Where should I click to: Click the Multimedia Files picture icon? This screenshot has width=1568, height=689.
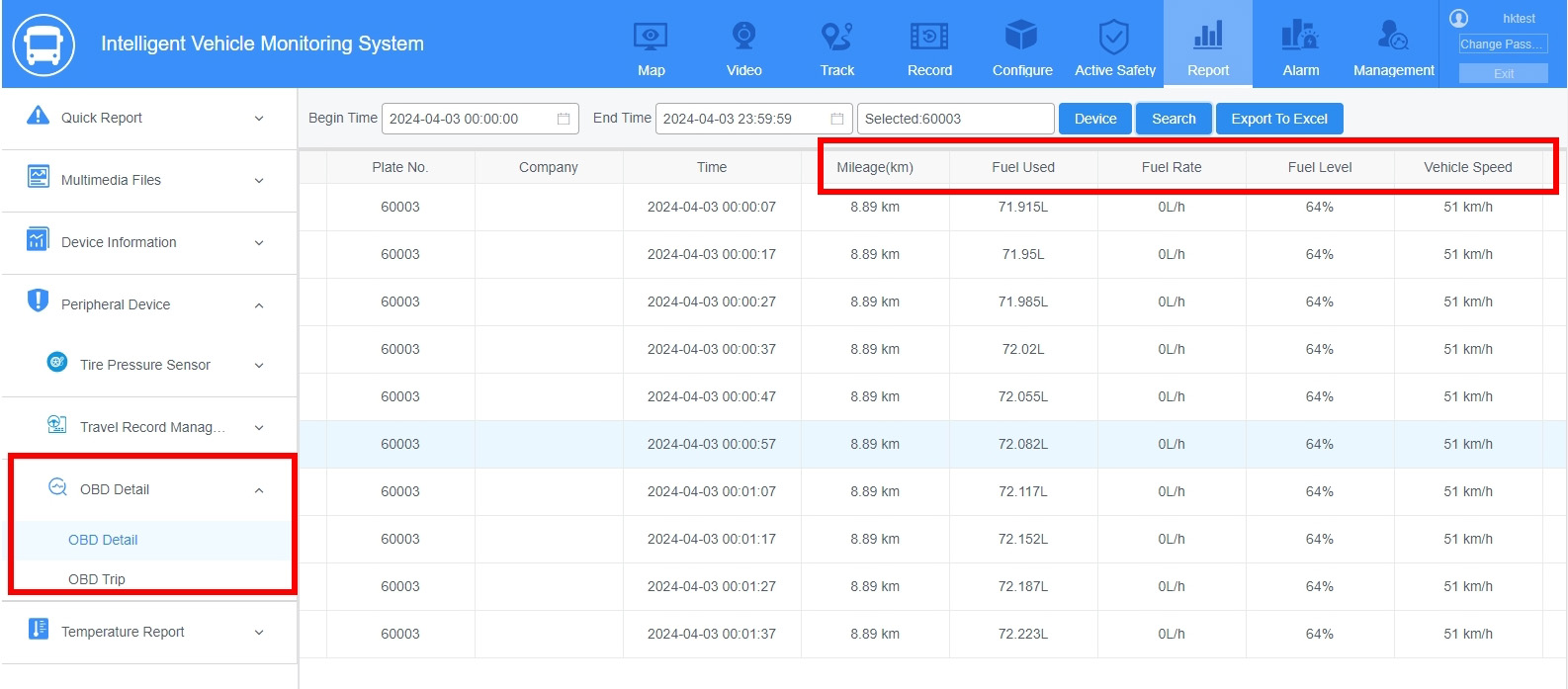point(38,177)
